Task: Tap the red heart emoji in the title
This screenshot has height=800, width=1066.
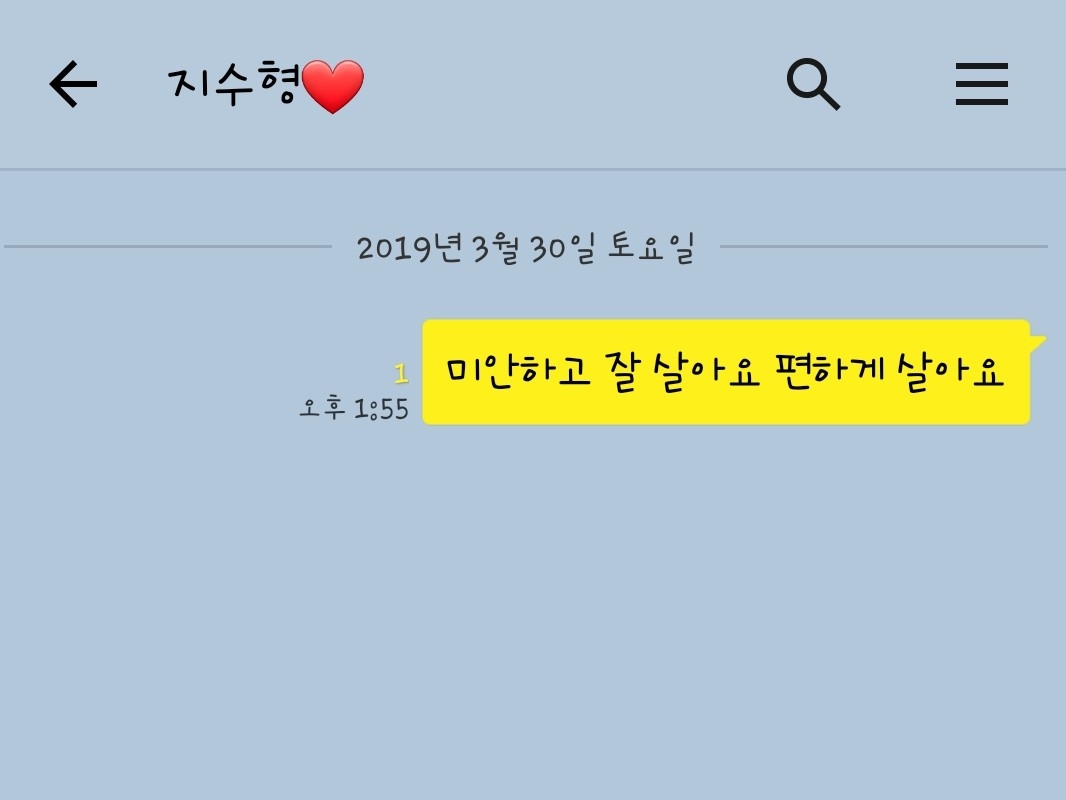Action: pos(332,86)
